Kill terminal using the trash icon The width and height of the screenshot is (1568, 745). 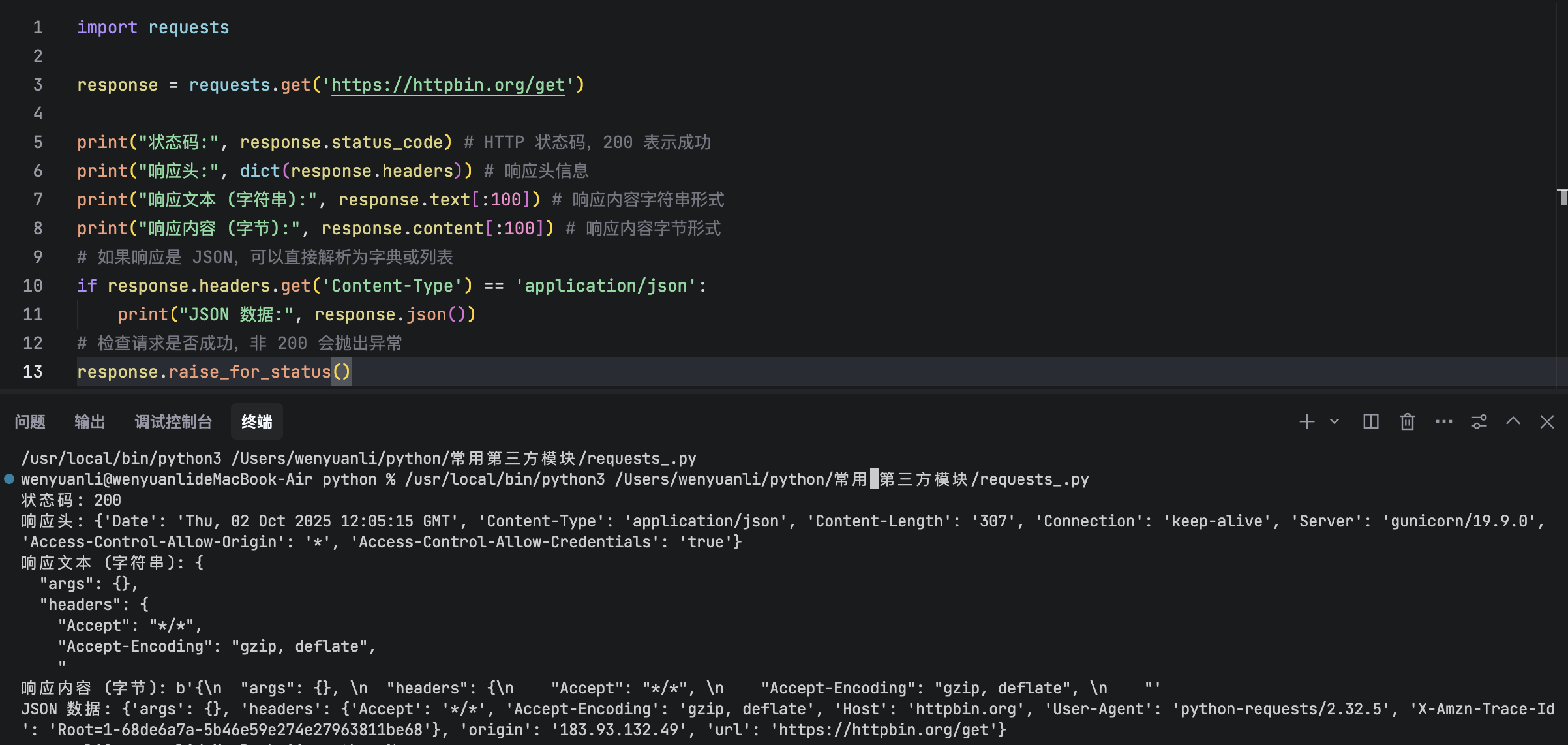click(1408, 422)
